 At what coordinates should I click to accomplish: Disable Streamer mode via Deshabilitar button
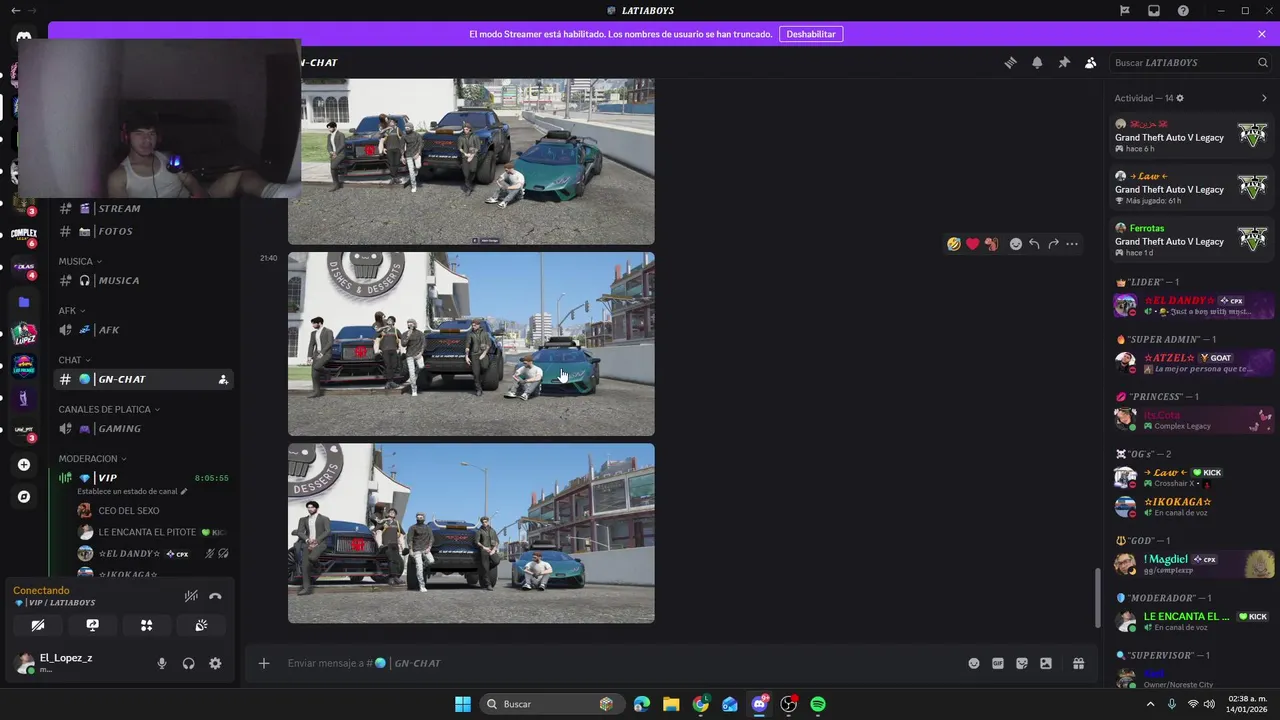pos(810,34)
